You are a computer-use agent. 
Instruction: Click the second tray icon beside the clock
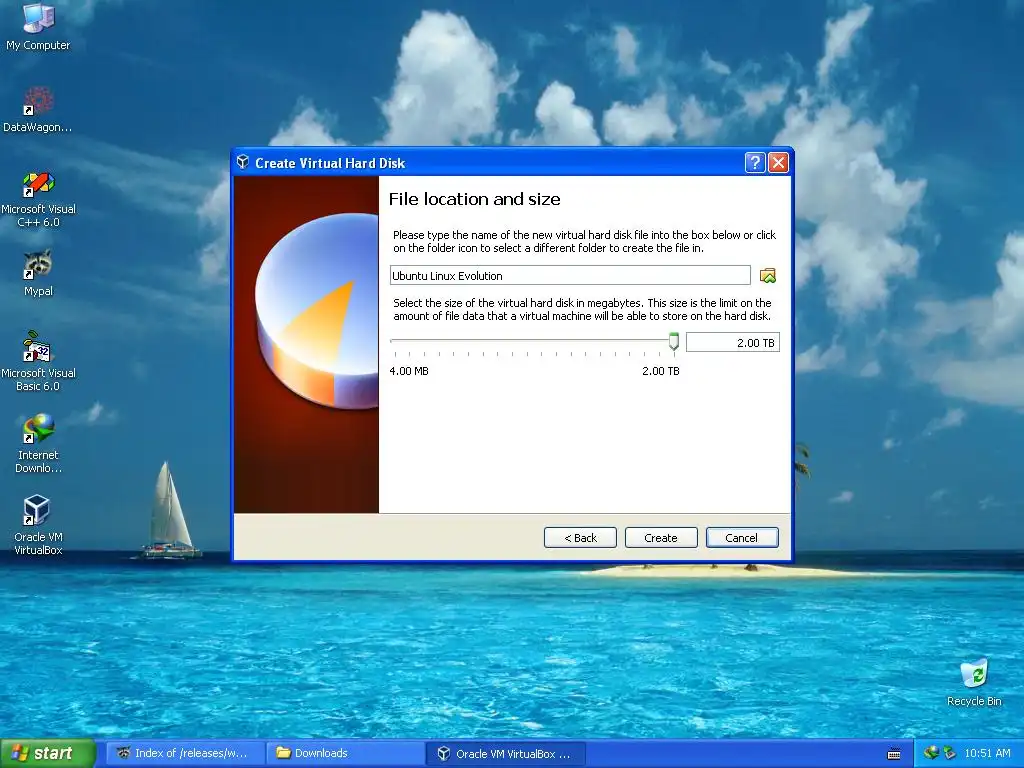(x=950, y=753)
